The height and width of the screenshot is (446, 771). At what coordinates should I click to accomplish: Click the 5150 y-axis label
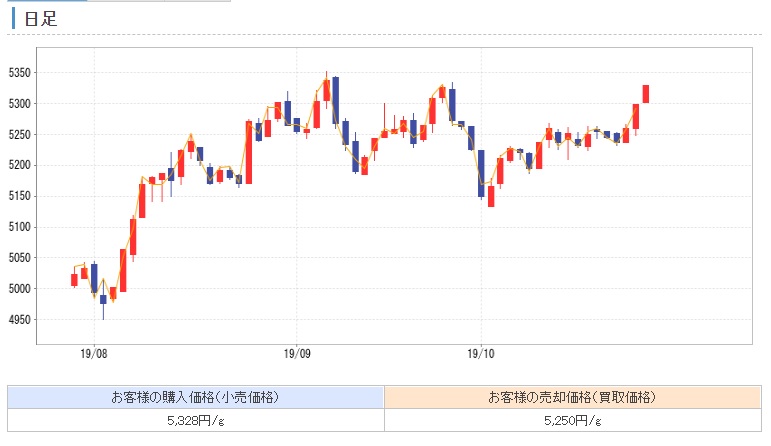[20, 196]
